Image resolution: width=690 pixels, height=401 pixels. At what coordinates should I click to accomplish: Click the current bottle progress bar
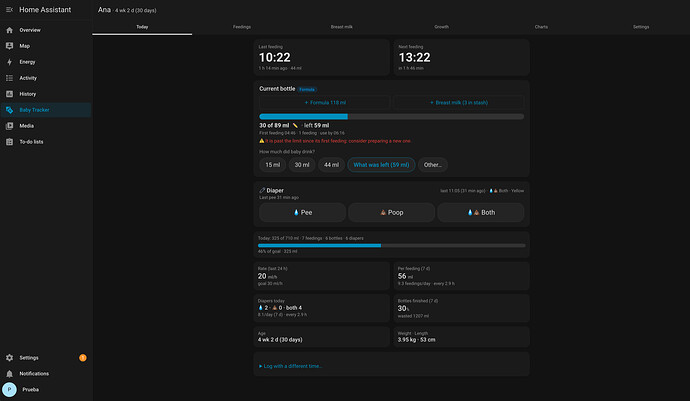[x=392, y=117]
